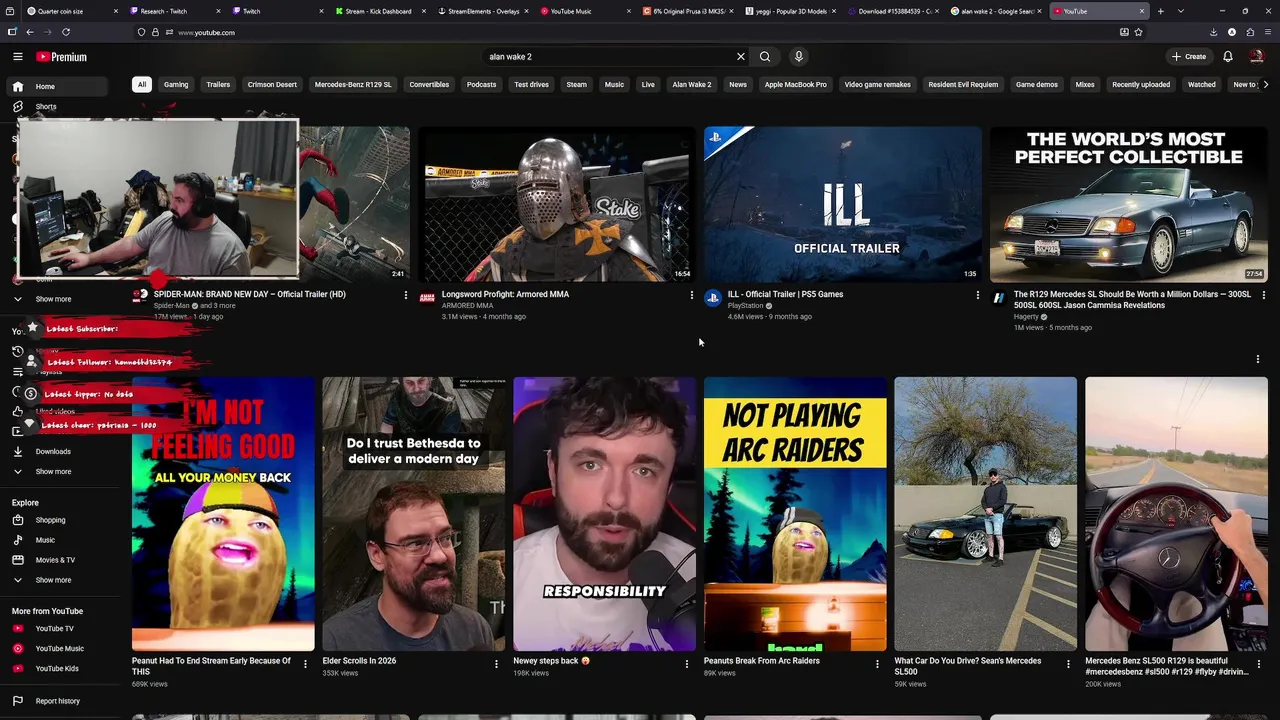1280x720 pixels.
Task: Open options menu for the Shorts shelf
Action: point(1257,359)
